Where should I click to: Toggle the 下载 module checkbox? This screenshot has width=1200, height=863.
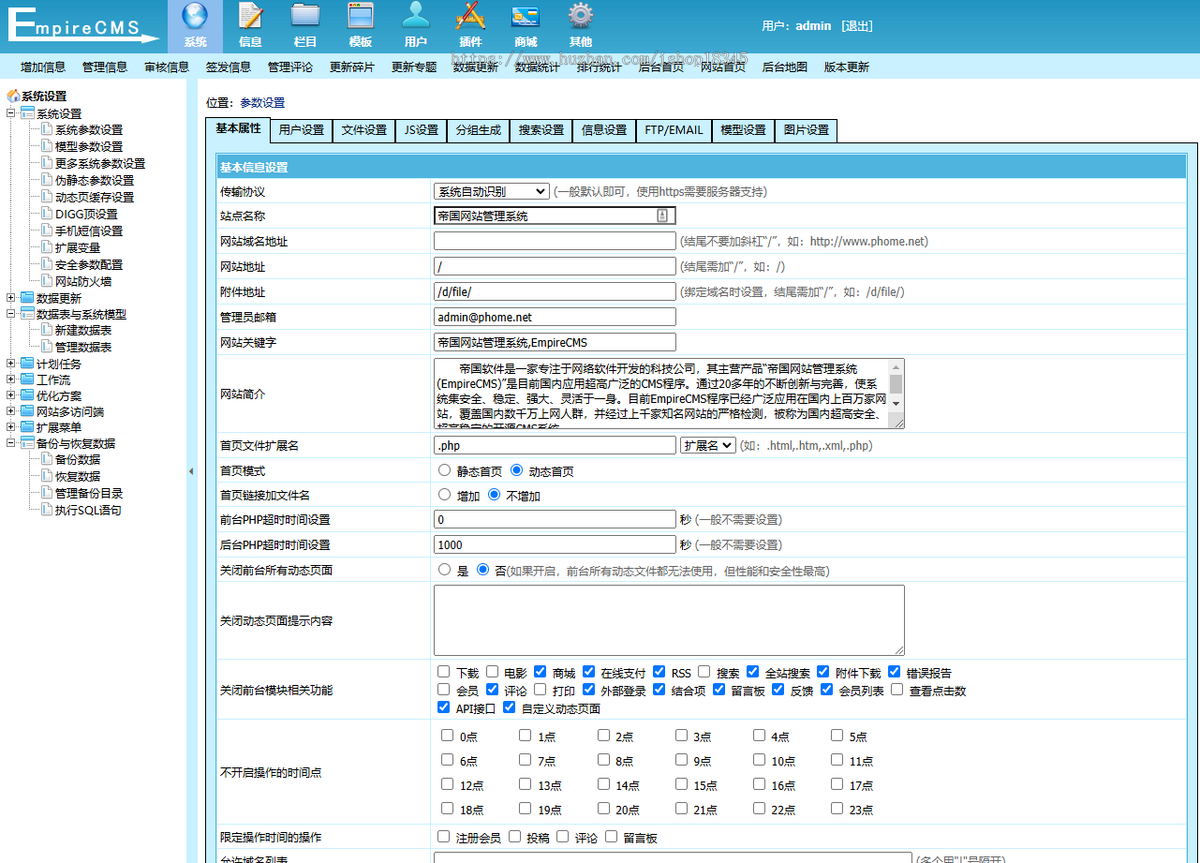[x=444, y=672]
